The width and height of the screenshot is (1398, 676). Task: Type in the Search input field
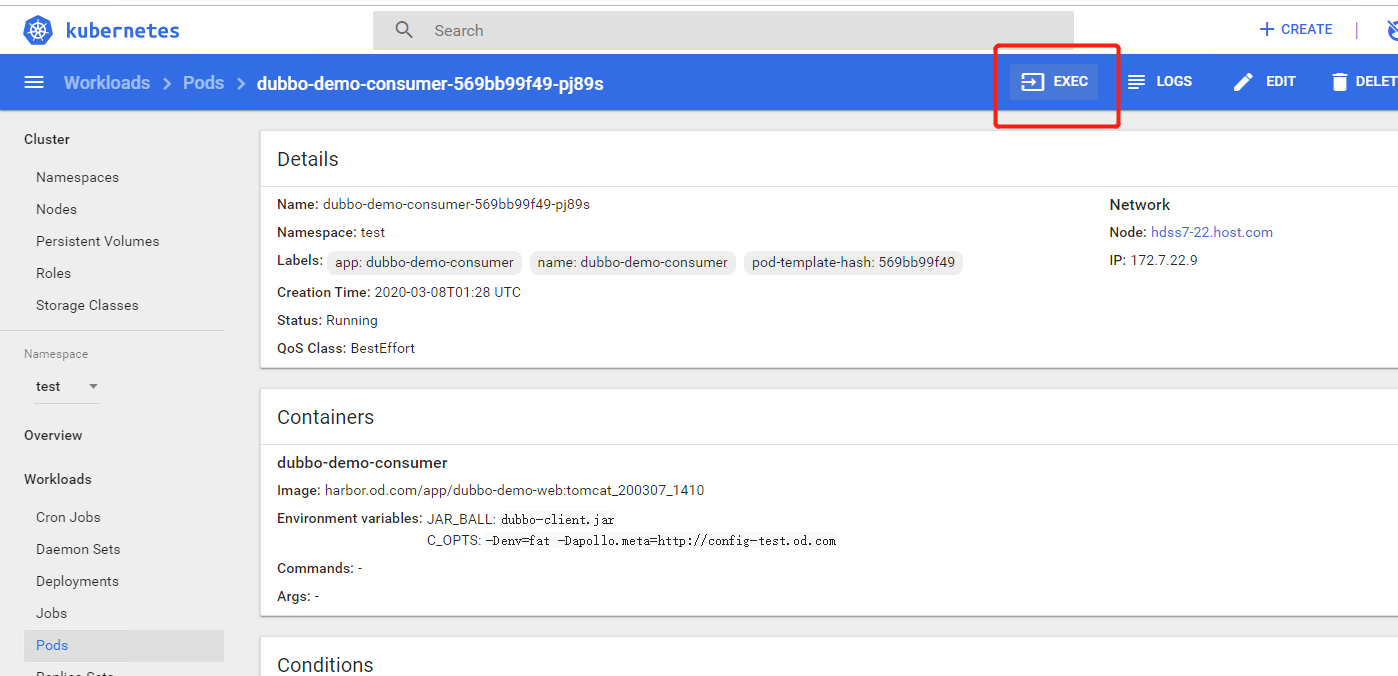pyautogui.click(x=740, y=31)
